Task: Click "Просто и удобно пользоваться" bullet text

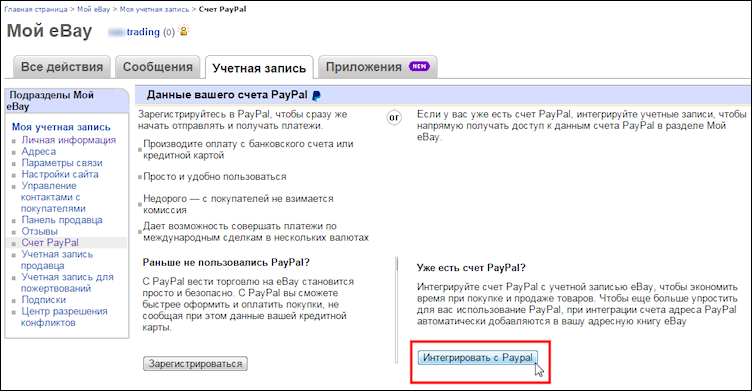Action: point(214,177)
